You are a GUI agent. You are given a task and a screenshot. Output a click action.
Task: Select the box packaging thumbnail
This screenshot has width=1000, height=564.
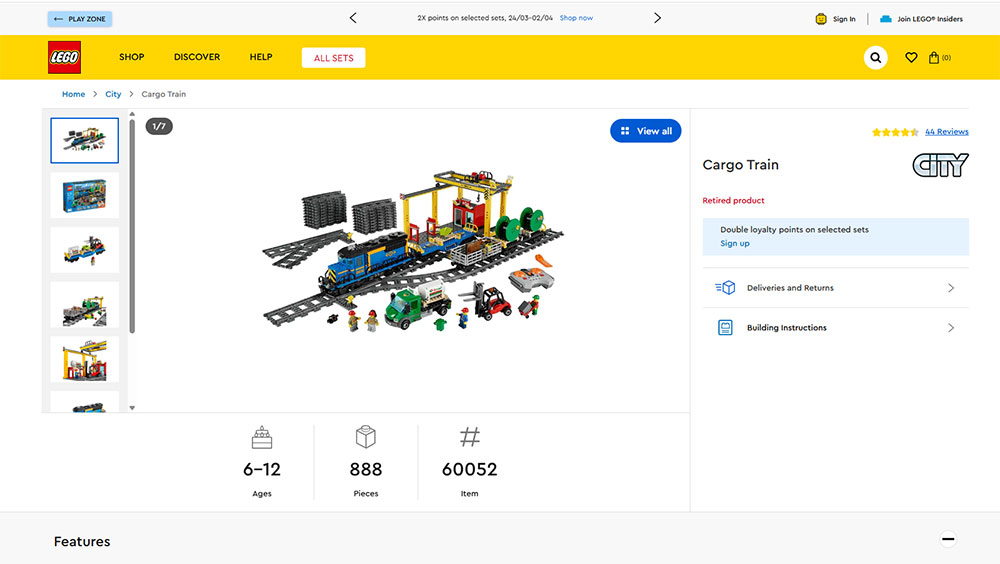click(84, 195)
